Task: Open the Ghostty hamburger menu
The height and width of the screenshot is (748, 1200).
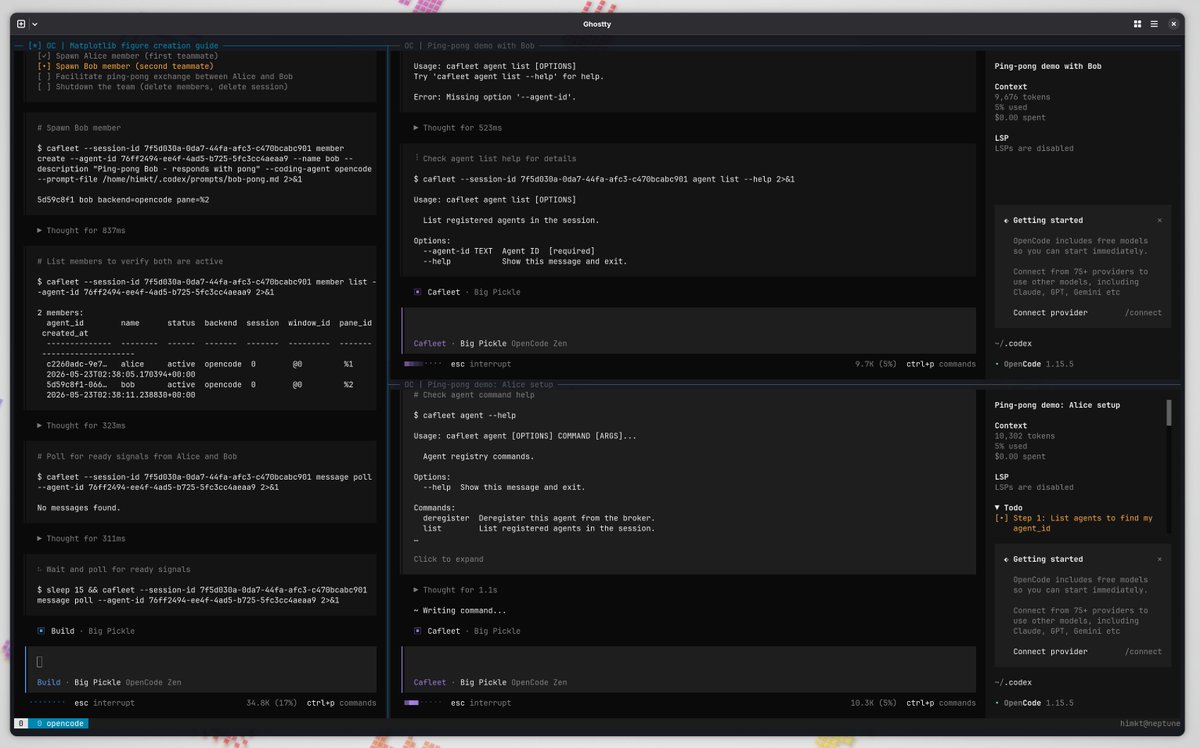Action: point(1154,23)
